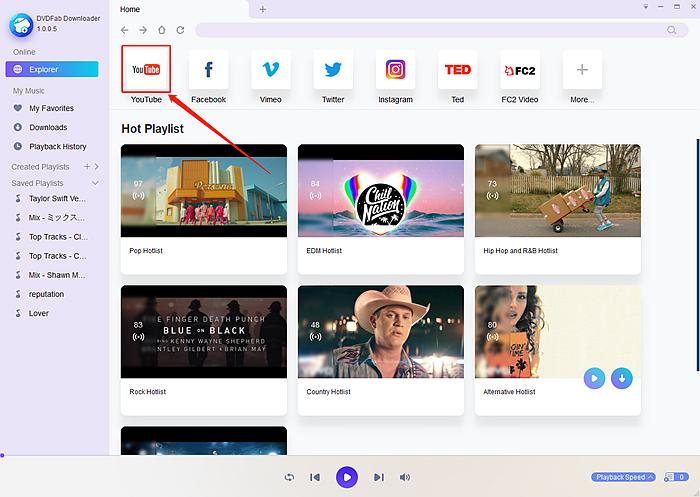Open a new tab with plus button
Viewport: 700px width, 497px height.
click(262, 9)
